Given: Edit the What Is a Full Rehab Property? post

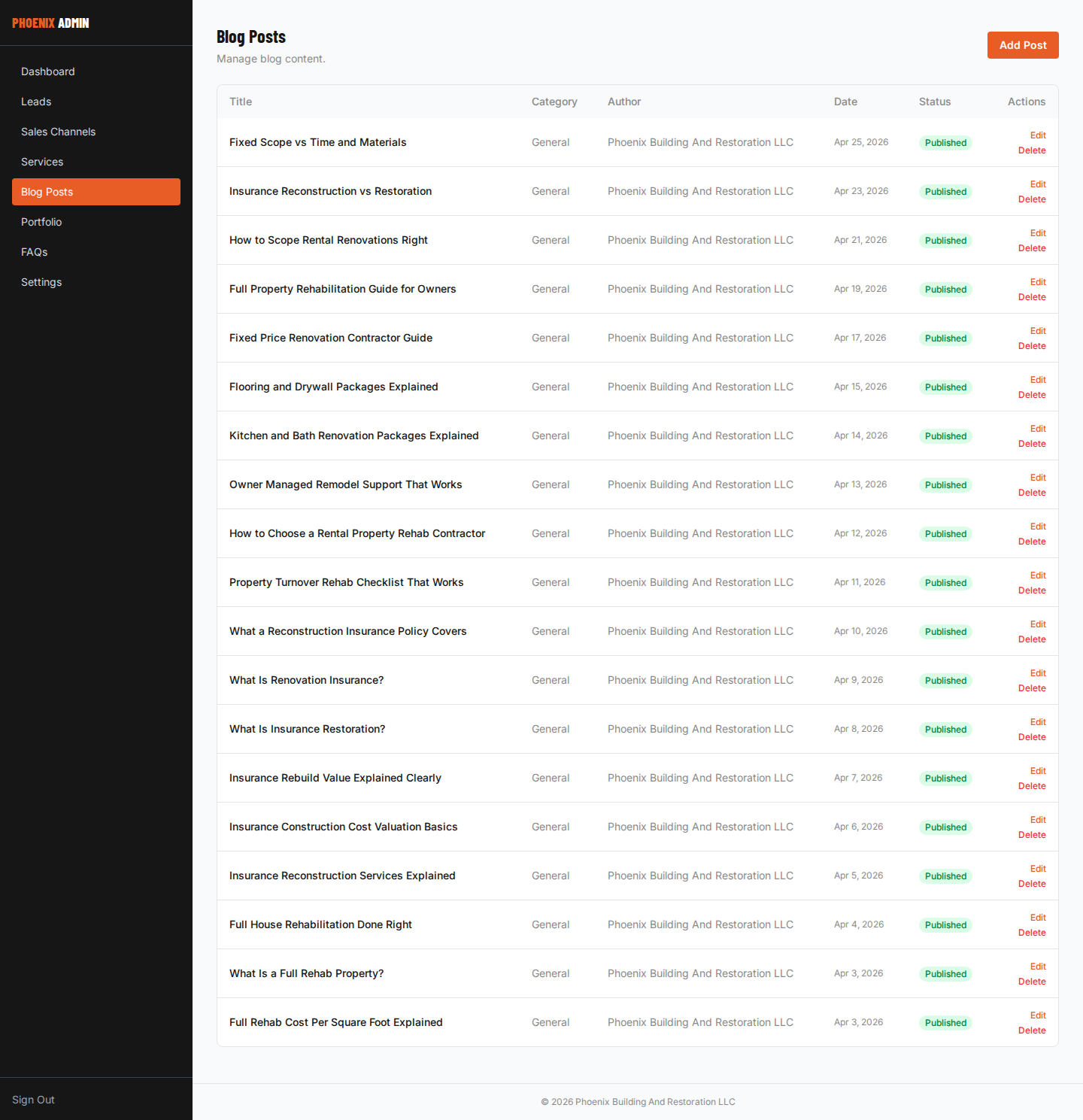Looking at the screenshot, I should tap(1038, 967).
